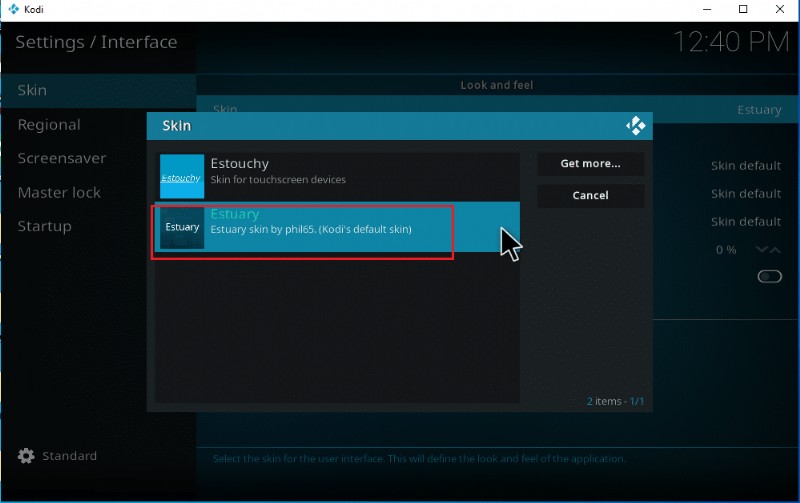Toggle the switch below the zoom setting
Screen dimensions: 800x503
(769, 276)
